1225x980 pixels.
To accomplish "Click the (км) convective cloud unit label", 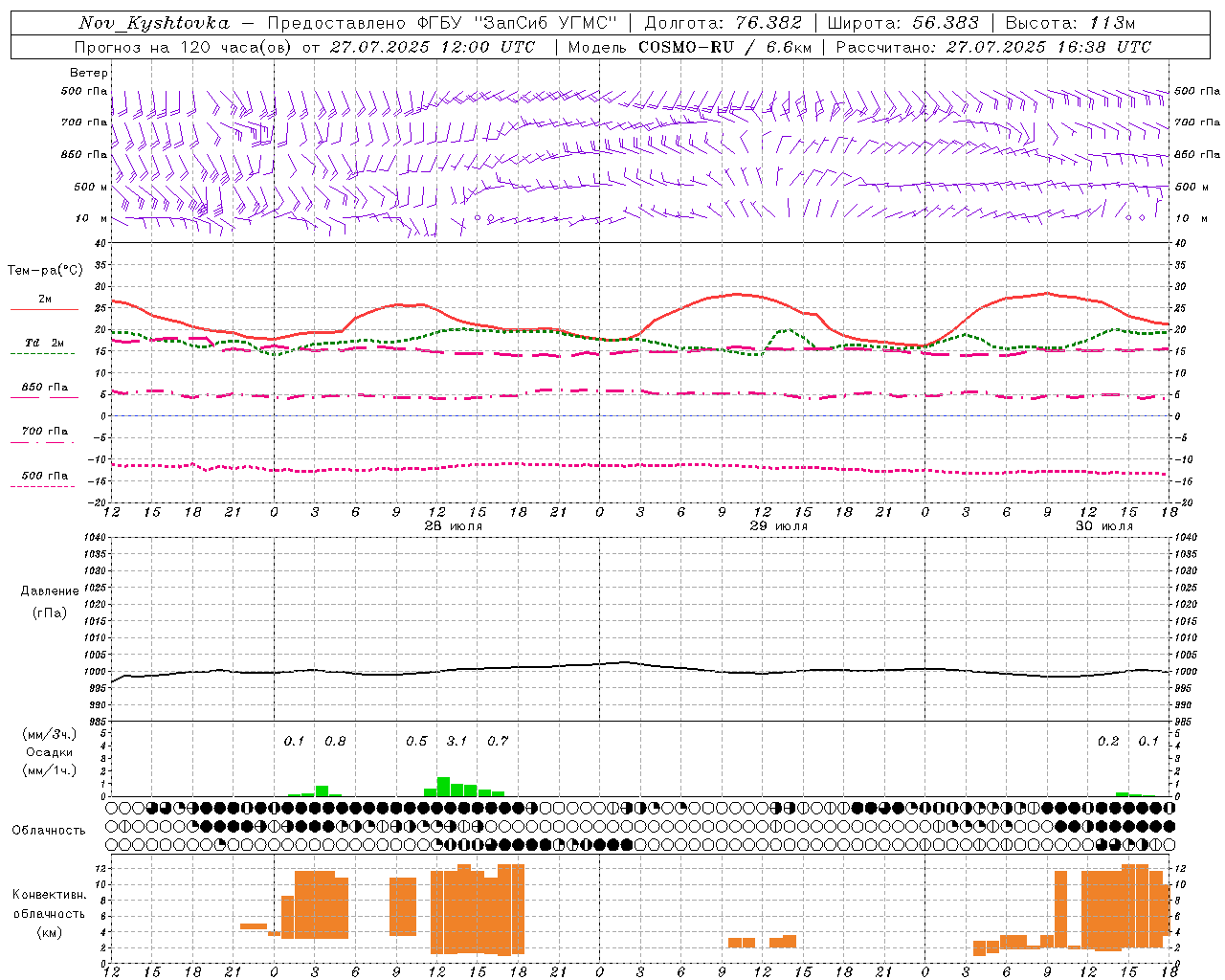I will coord(49,932).
